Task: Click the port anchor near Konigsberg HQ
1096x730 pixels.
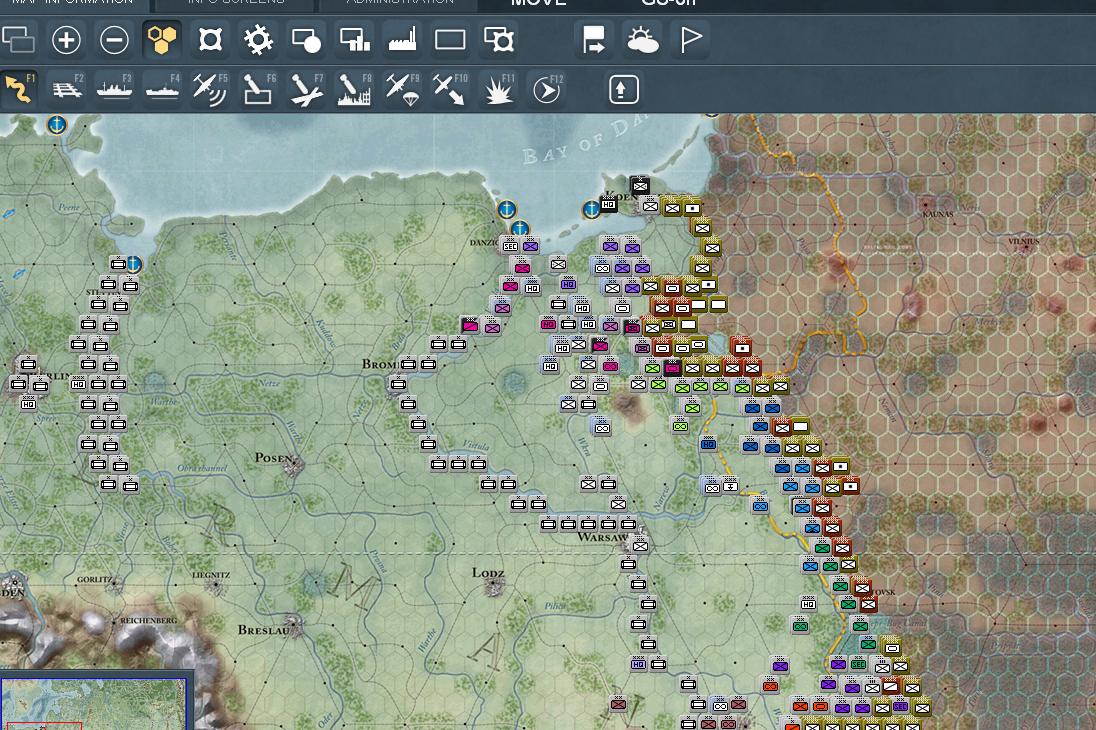Action: pos(591,208)
